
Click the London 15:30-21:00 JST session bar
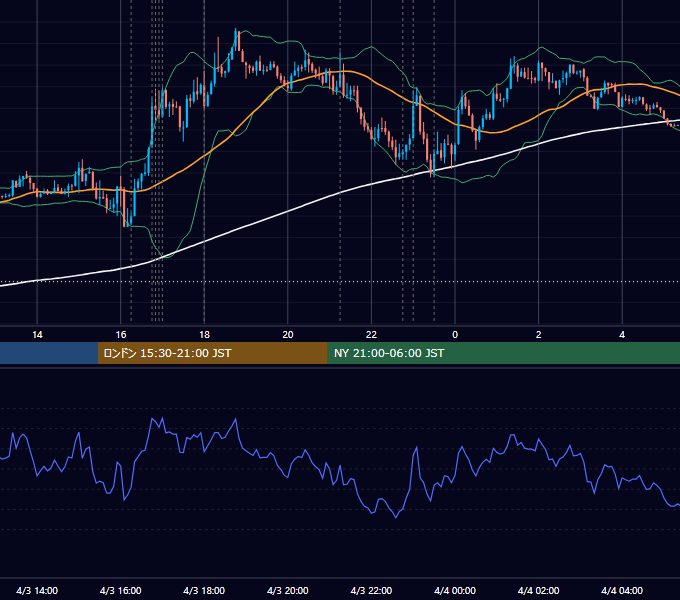(212, 353)
